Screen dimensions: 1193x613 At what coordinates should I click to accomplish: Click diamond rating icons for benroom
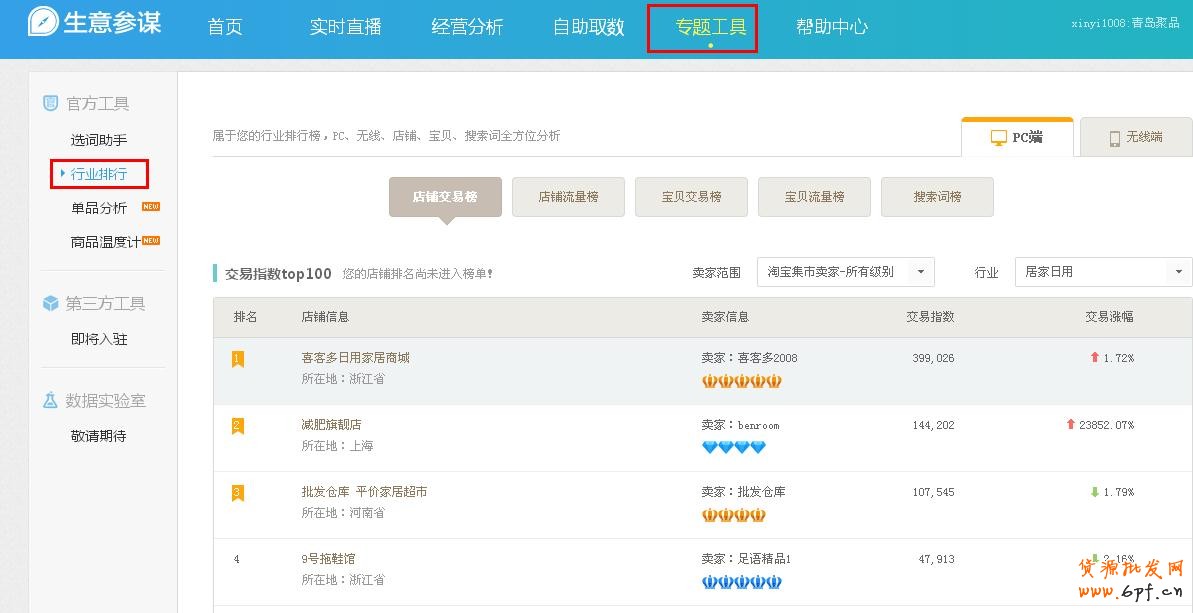coord(734,447)
